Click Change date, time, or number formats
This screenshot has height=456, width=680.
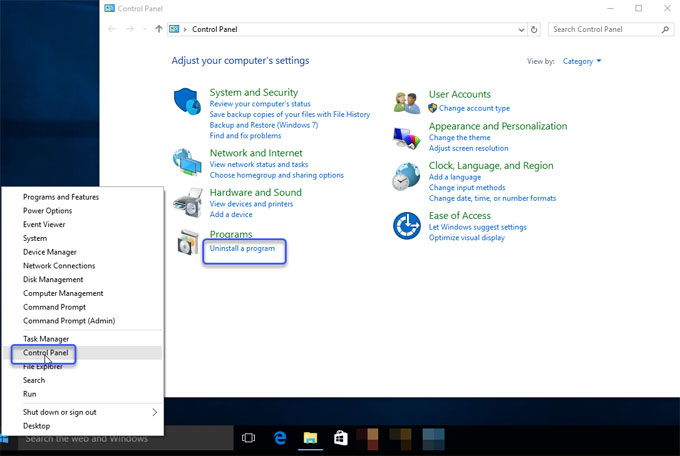(492, 198)
